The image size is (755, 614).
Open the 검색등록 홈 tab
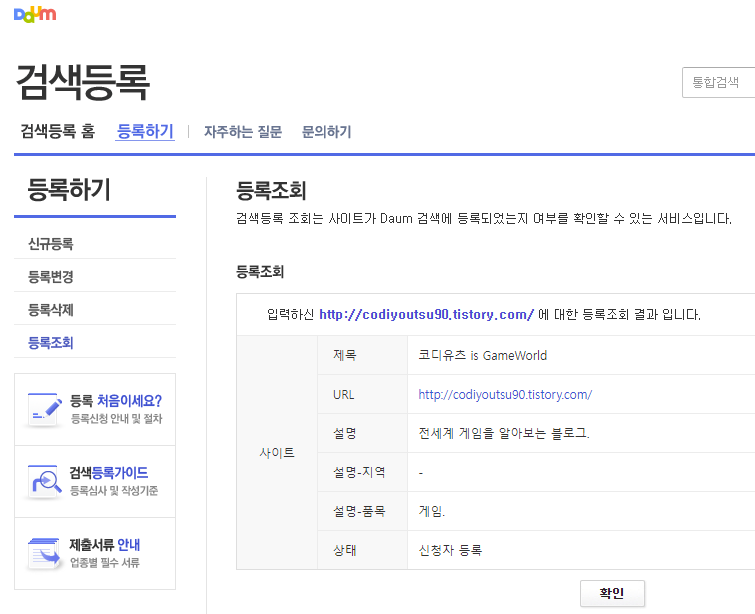58,131
